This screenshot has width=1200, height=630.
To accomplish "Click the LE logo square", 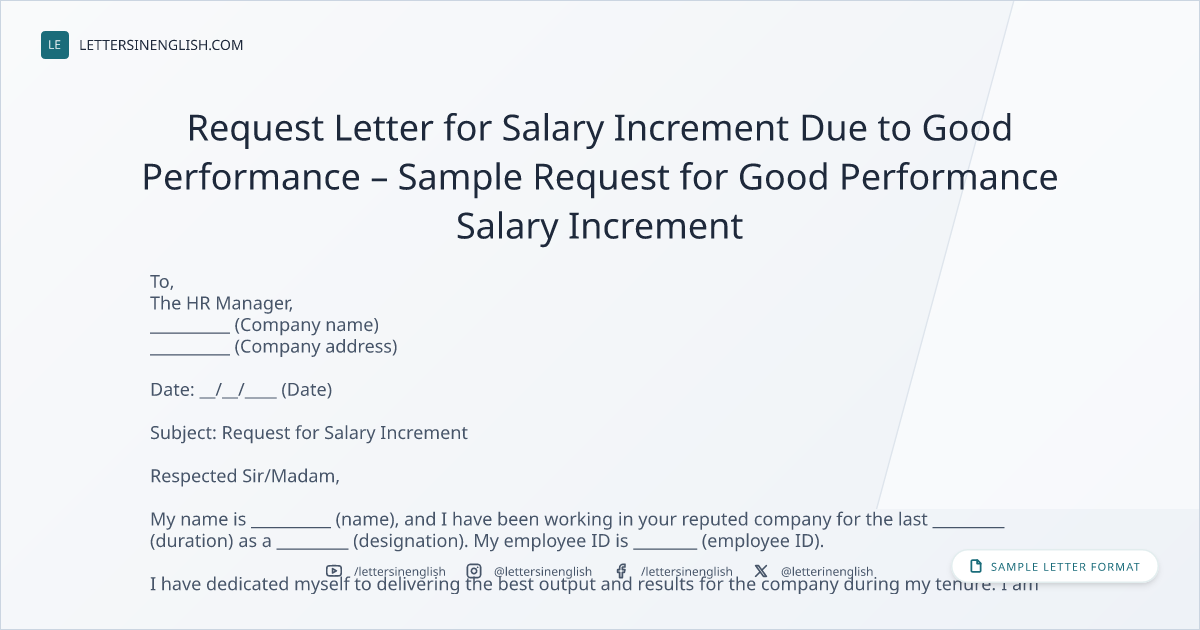I will pyautogui.click(x=55, y=45).
